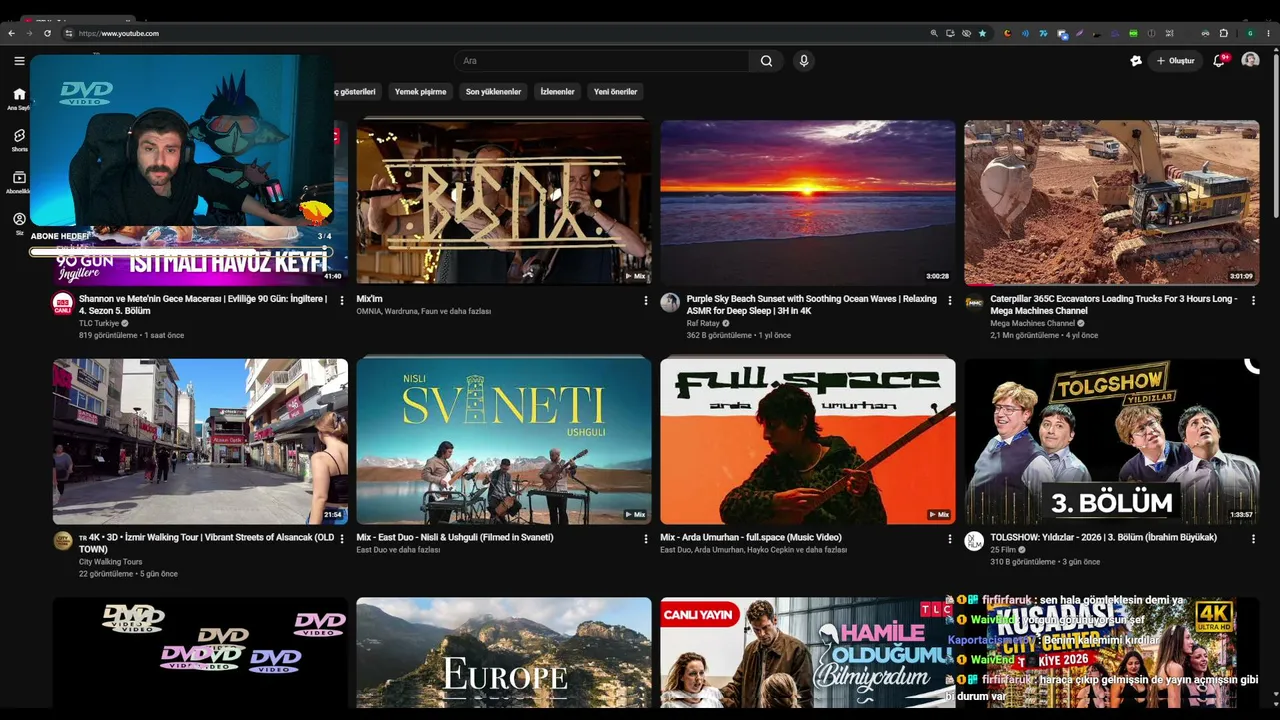The image size is (1280, 720).
Task: Play the sunset beach video thumbnail
Action: pos(808,202)
